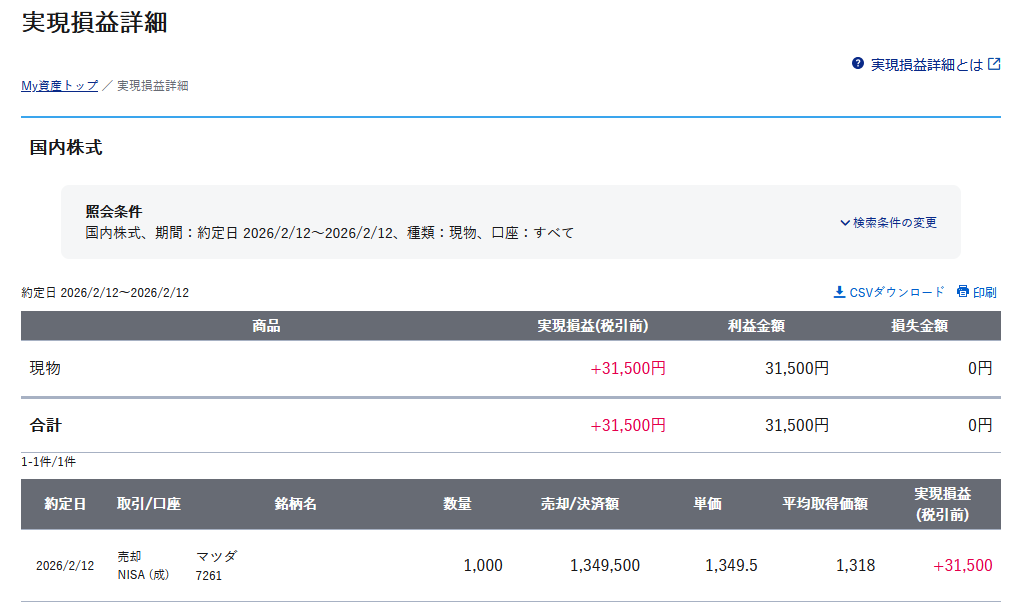1023x602 pixels.
Task: Click the +31,500 realized profit in Mazda row
Action: click(962, 566)
